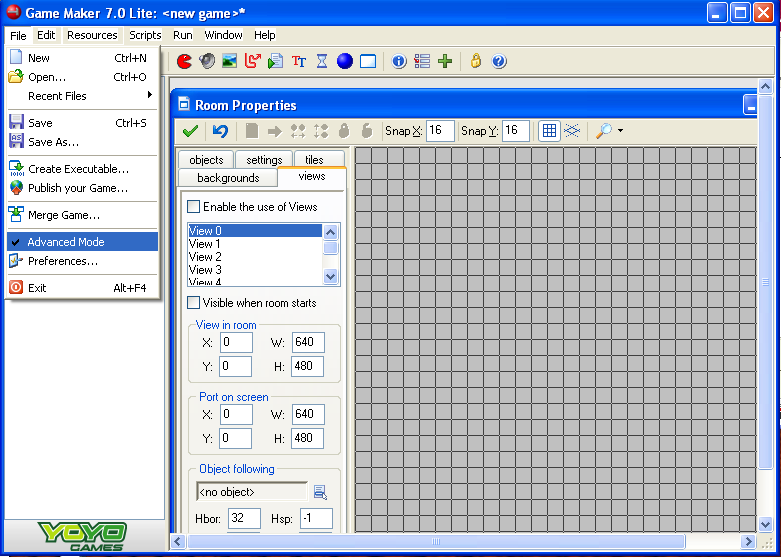The image size is (781, 557).
Task: Click the blue undo arrow in room toolbar
Action: (x=220, y=131)
